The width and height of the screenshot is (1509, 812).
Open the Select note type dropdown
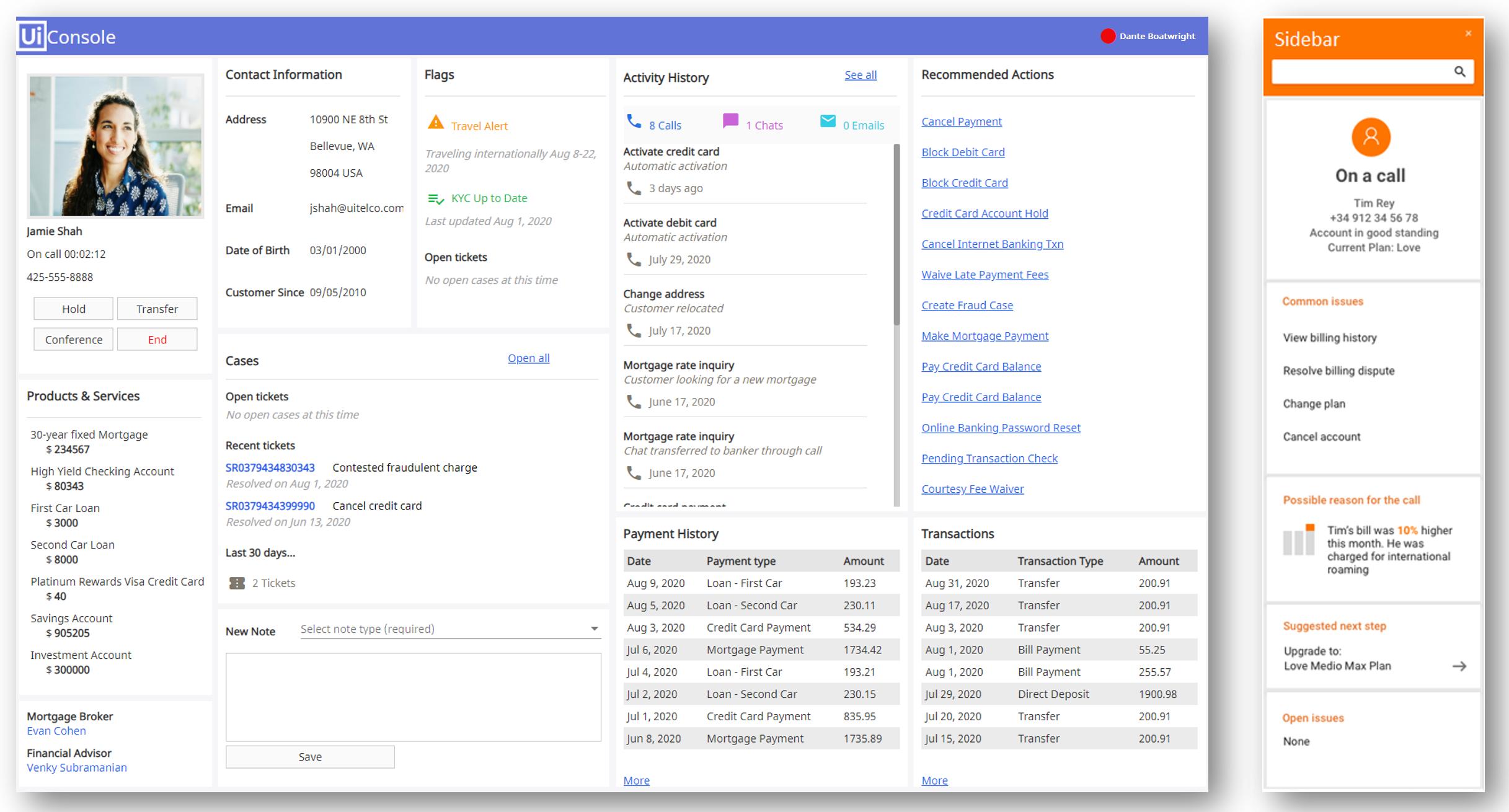click(448, 629)
